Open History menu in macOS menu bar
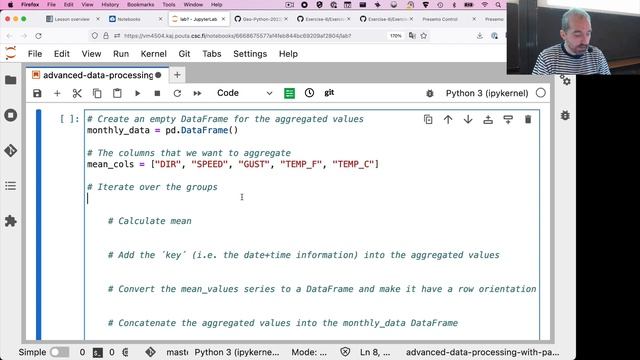 (x=110, y=5)
